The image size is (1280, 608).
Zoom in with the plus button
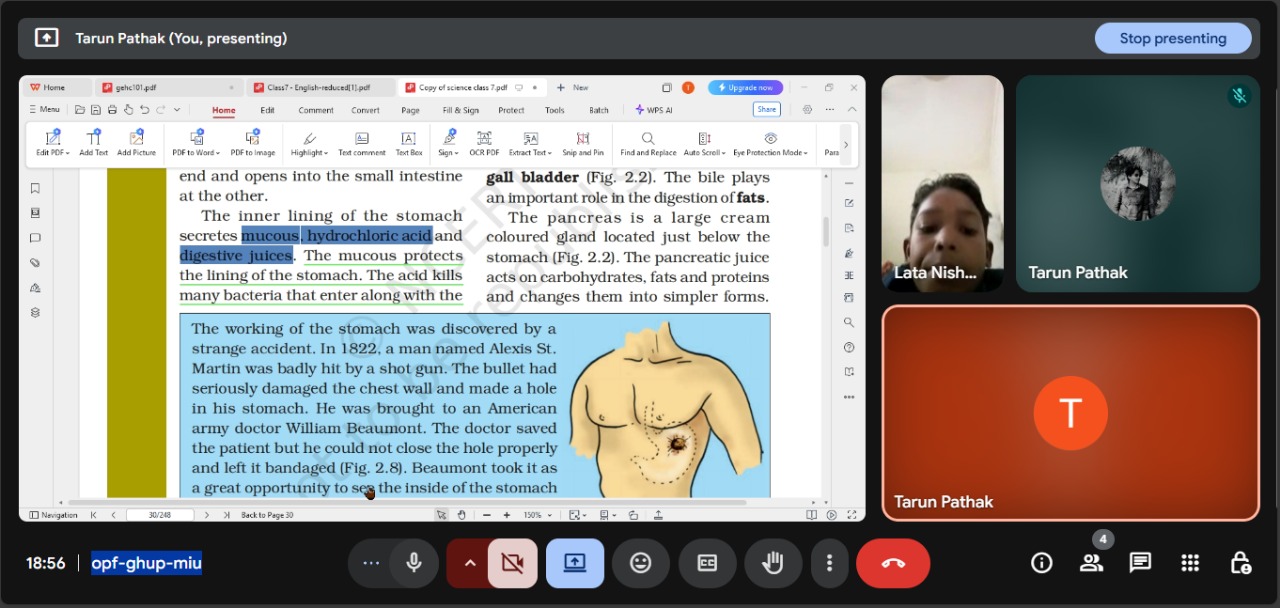click(x=507, y=515)
